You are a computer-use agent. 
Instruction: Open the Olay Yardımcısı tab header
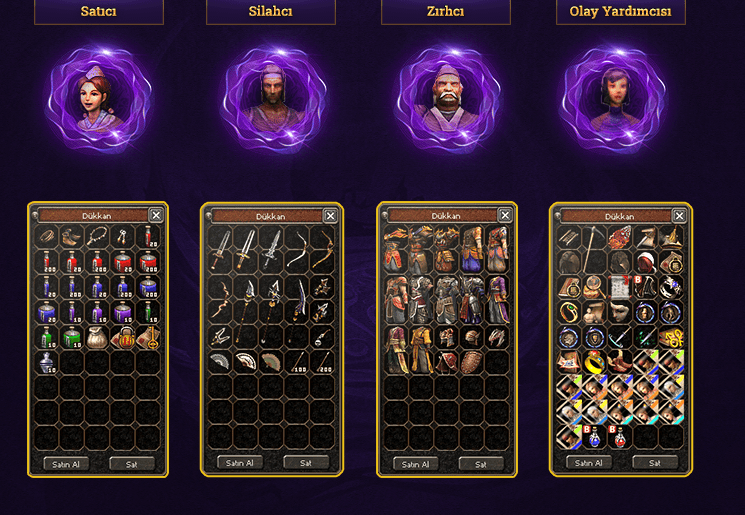[621, 11]
